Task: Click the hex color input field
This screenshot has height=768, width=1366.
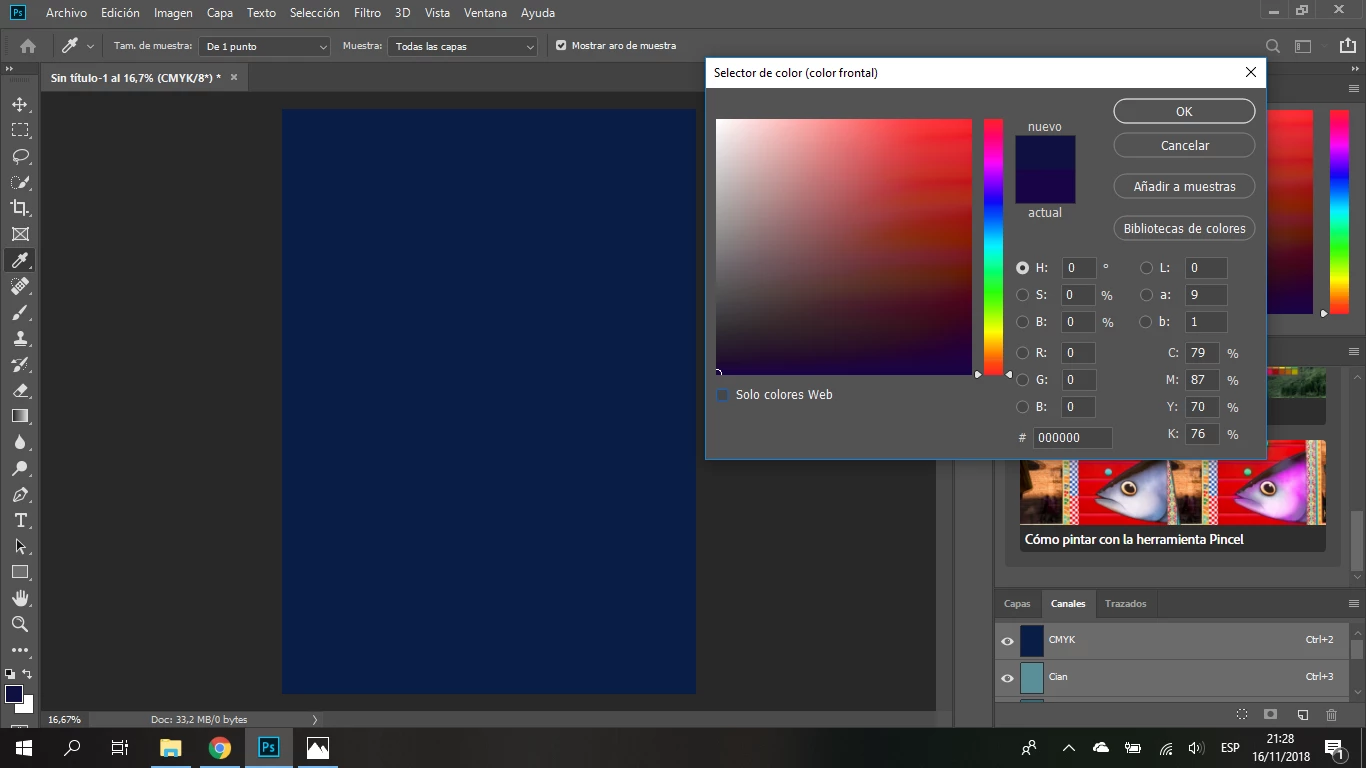Action: pos(1072,437)
